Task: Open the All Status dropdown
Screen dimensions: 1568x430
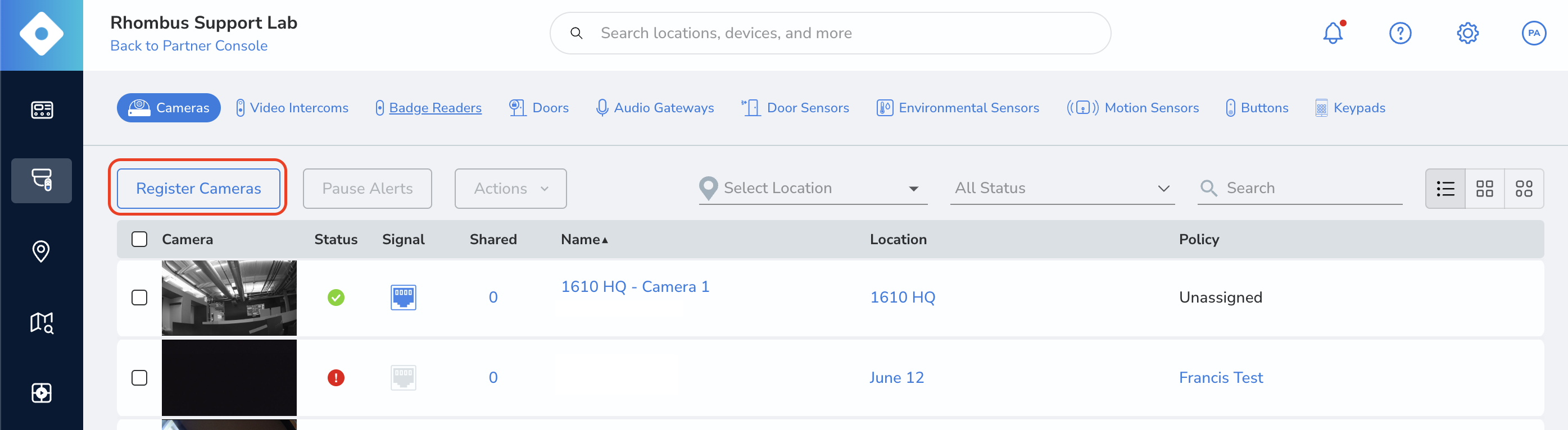Action: tap(1062, 188)
